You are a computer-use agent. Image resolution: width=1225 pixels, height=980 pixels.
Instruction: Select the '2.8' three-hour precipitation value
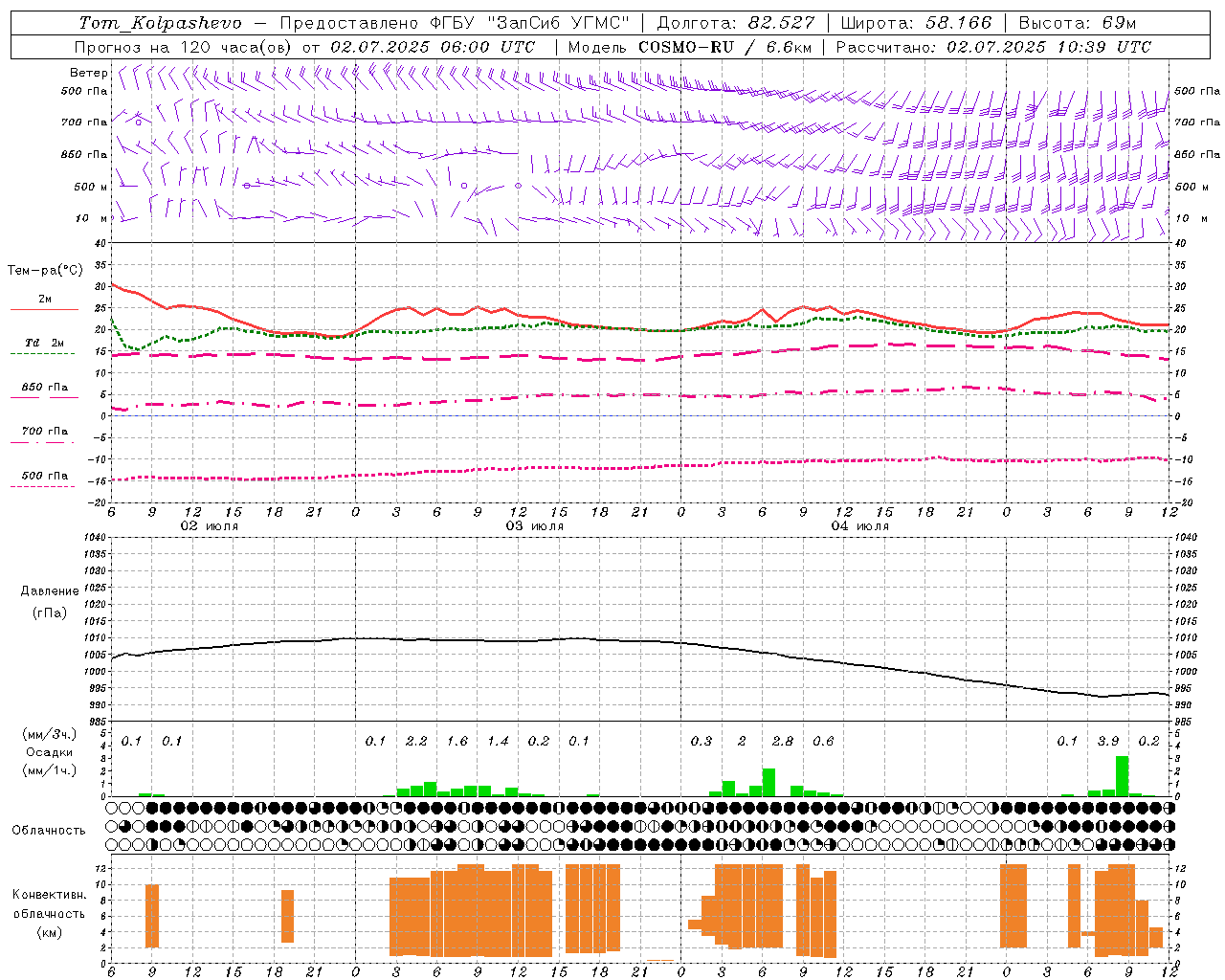pos(783,742)
